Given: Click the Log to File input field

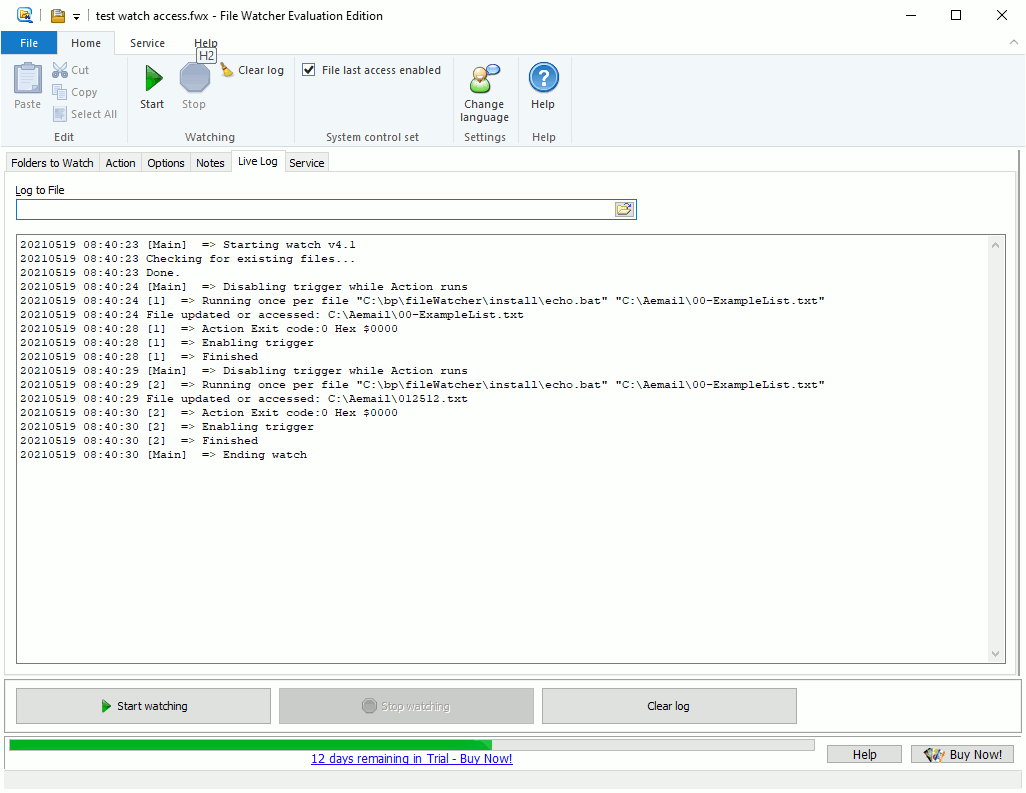Looking at the screenshot, I should pos(315,209).
